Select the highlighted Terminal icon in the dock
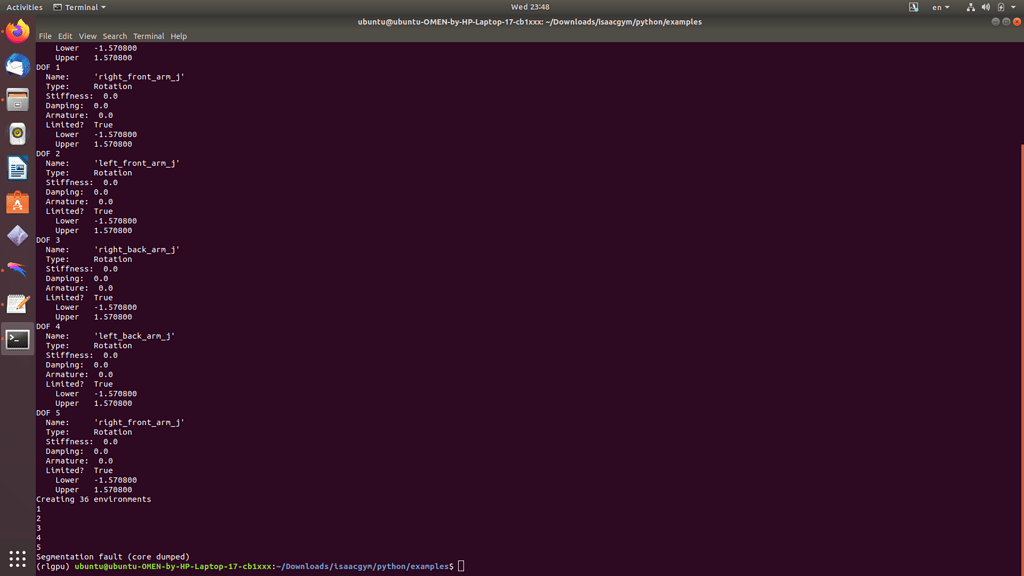1024x576 pixels. (x=16, y=340)
